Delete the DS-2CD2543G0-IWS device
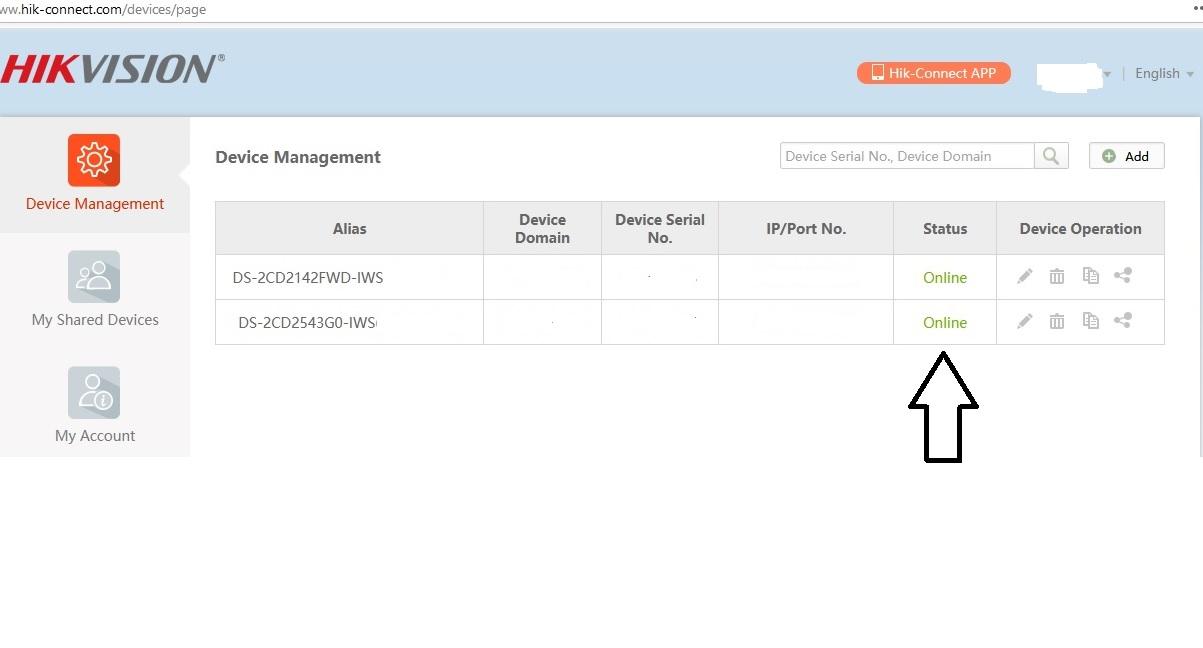1203x648 pixels. [x=1057, y=321]
